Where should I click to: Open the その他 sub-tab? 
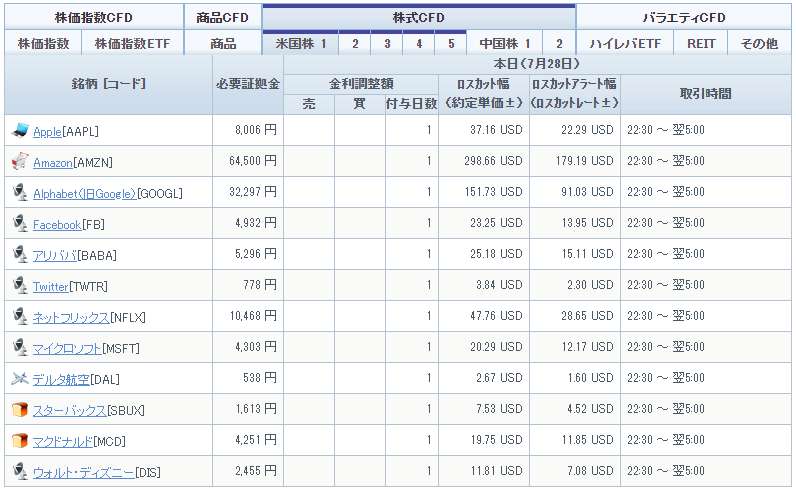click(x=759, y=43)
